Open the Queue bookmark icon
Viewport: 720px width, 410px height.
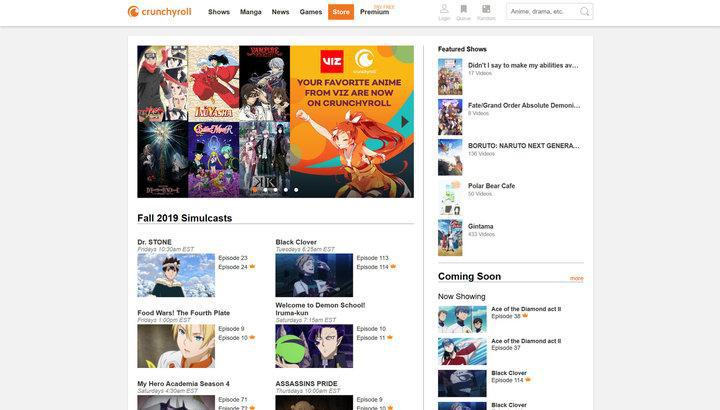pos(463,11)
